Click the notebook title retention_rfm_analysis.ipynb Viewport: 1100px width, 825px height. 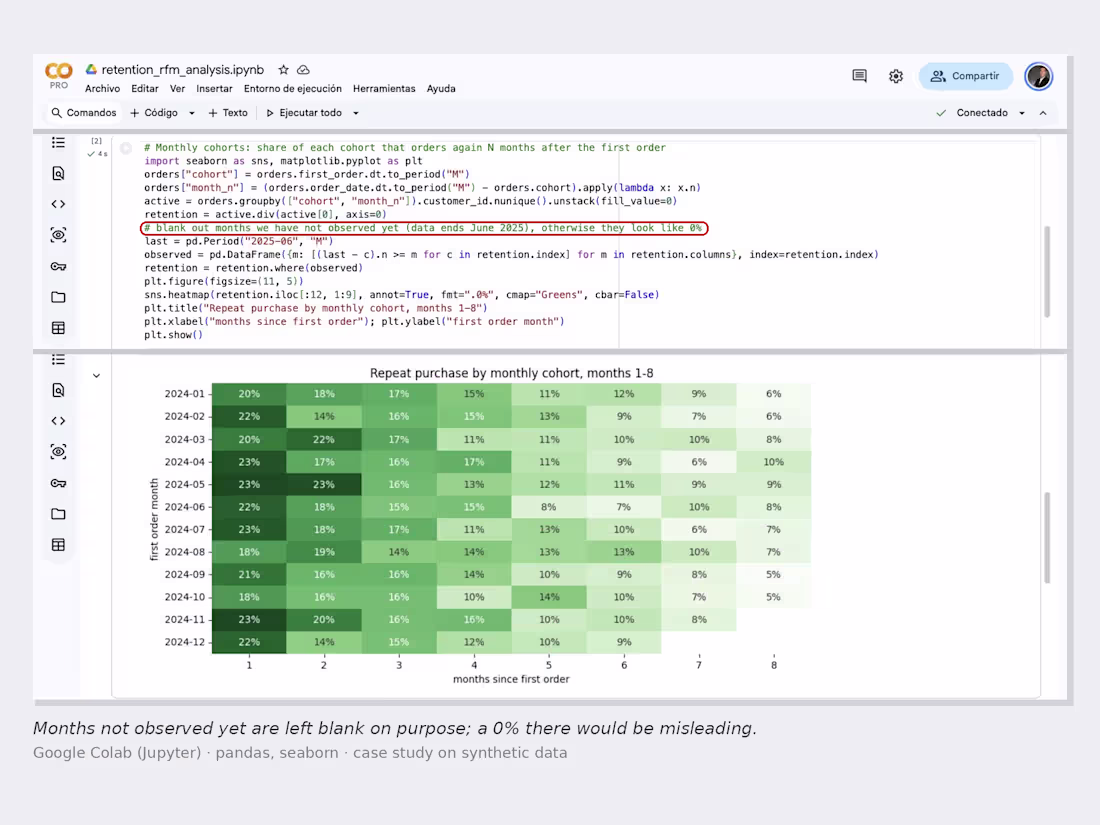182,69
